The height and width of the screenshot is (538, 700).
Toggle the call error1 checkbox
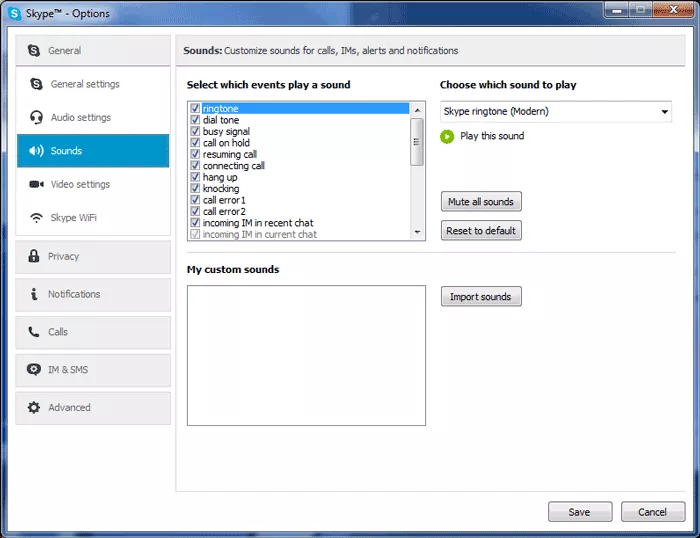[x=195, y=200]
